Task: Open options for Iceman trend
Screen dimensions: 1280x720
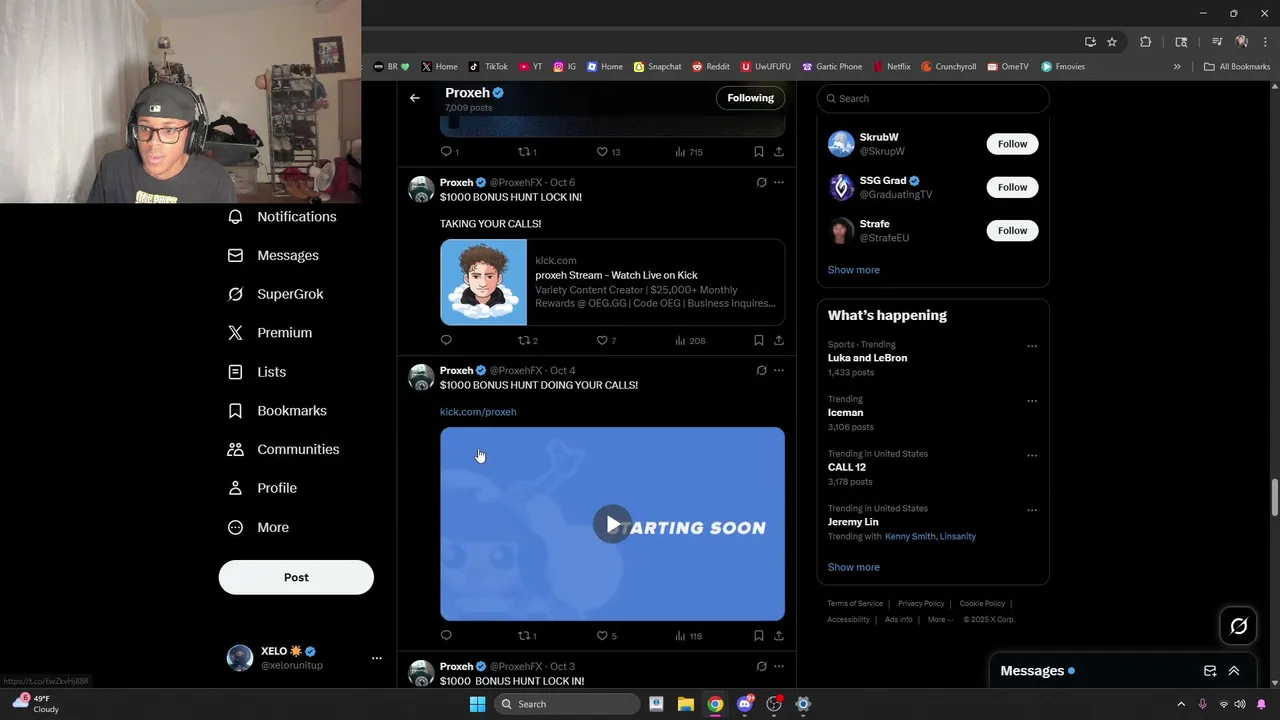Action: 1031,401
